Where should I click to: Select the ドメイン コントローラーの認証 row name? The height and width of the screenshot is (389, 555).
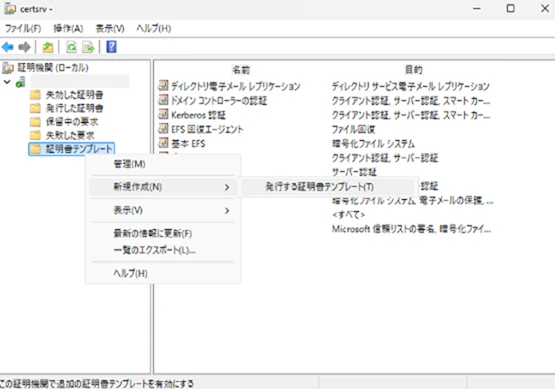(x=219, y=101)
